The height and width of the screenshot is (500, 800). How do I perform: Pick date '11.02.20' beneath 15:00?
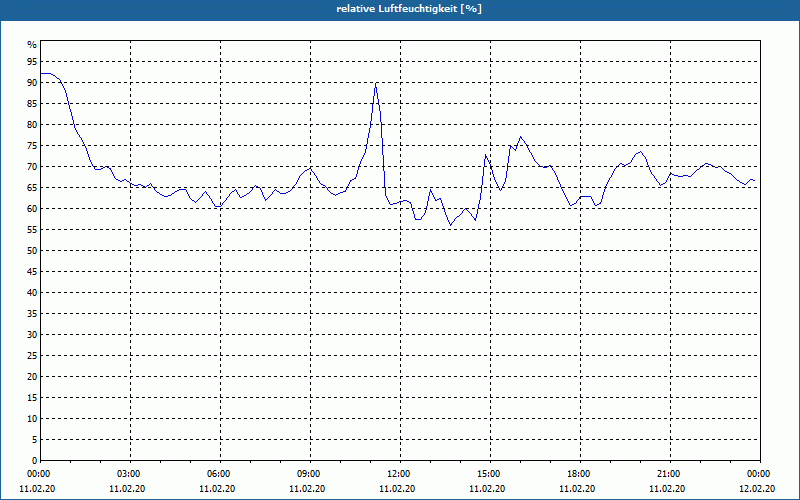pos(487,489)
